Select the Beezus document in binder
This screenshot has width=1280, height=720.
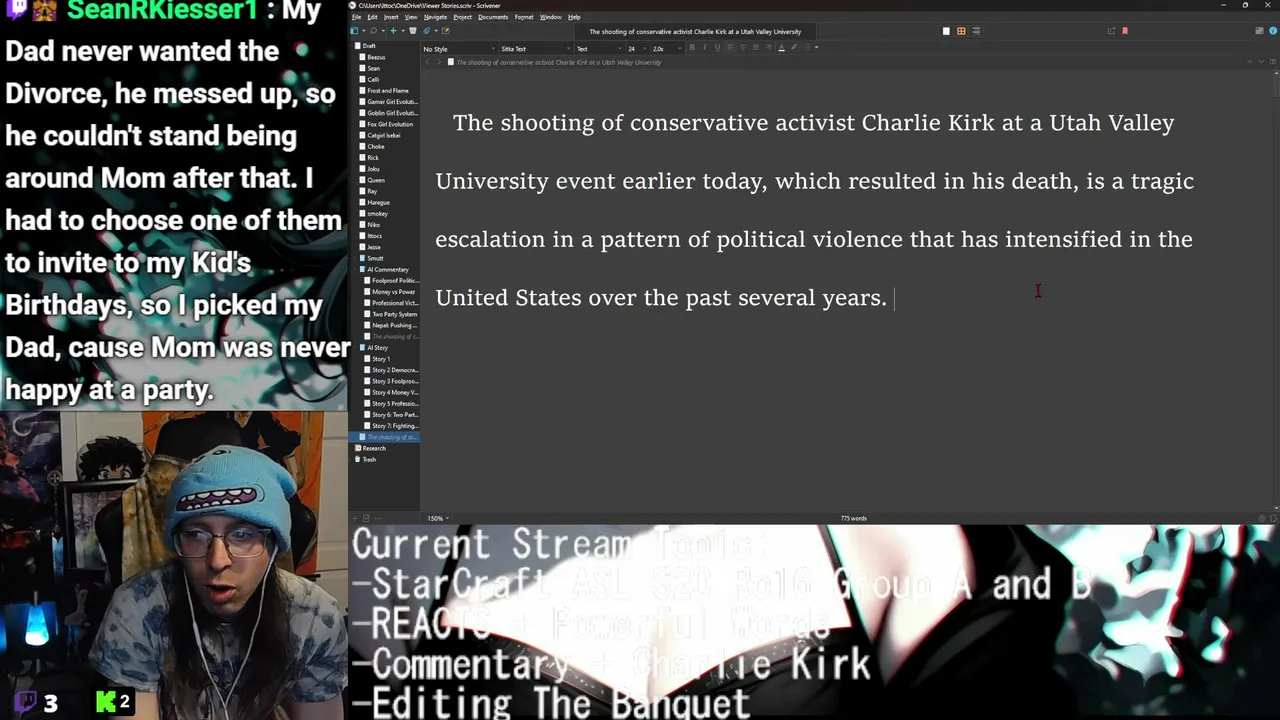point(376,57)
